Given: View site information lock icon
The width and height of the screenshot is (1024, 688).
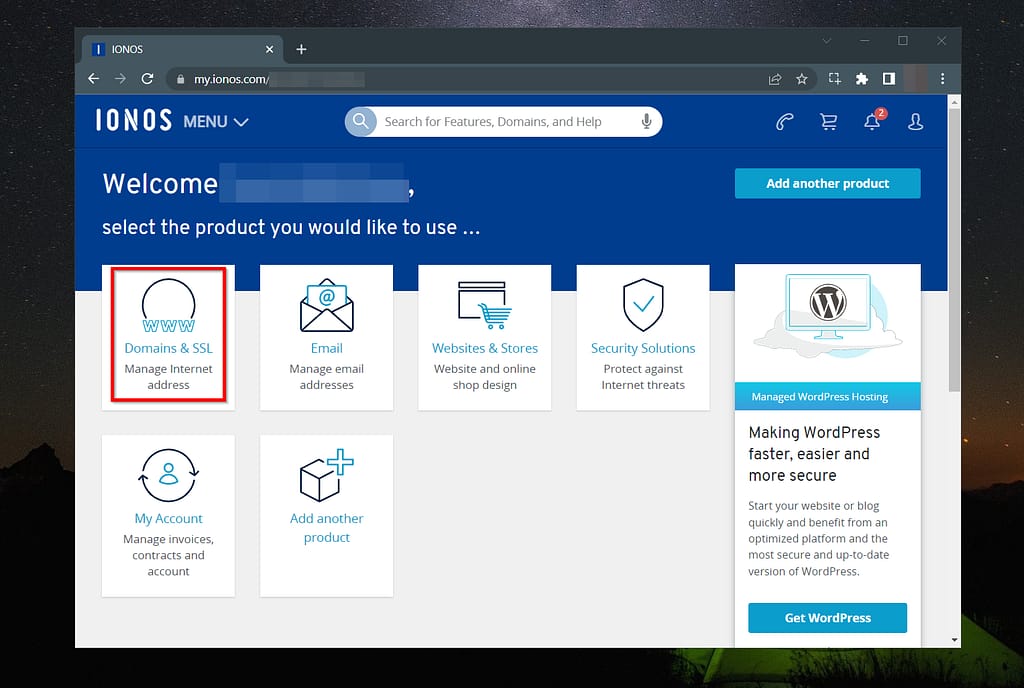Looking at the screenshot, I should [x=180, y=80].
